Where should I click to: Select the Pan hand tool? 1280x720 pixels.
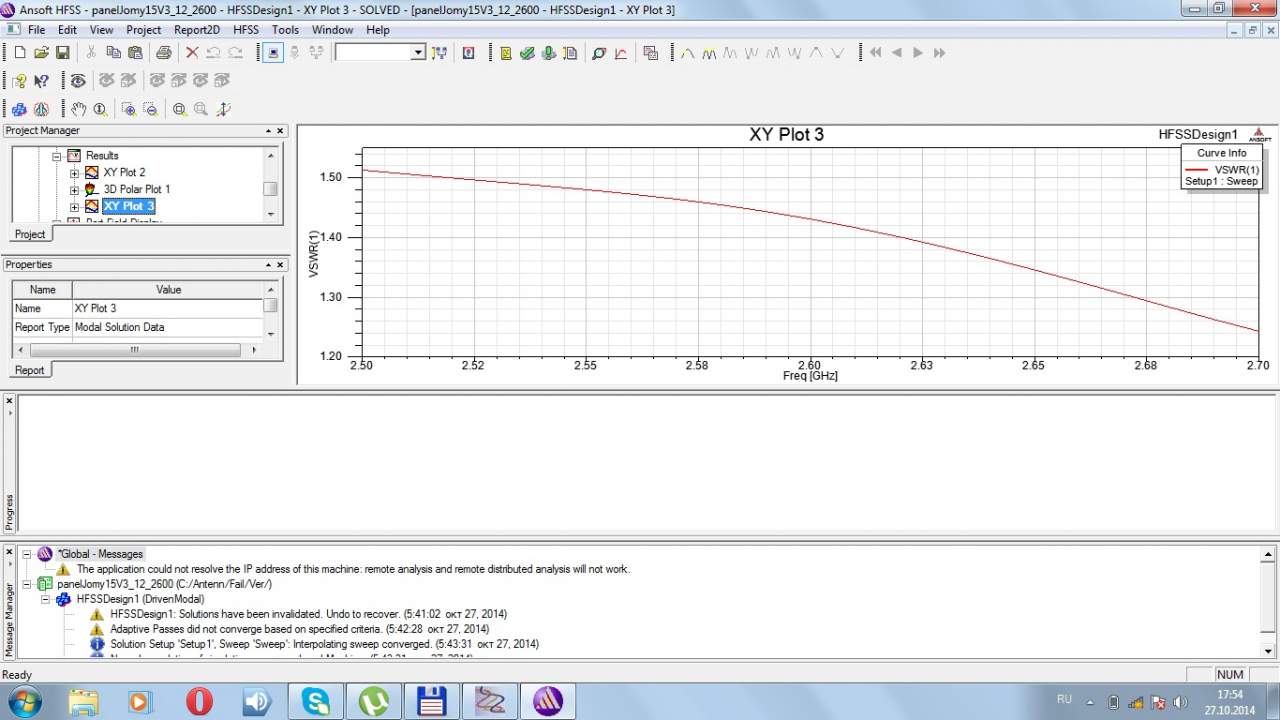[x=78, y=109]
